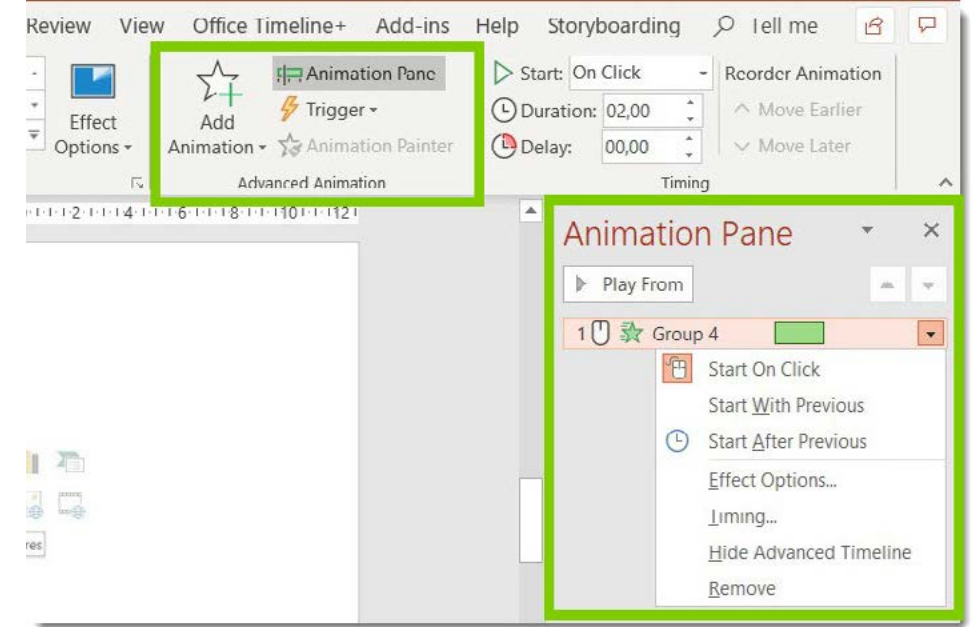974x627 pixels.
Task: Open the Add Animation gallery
Action: (217, 109)
